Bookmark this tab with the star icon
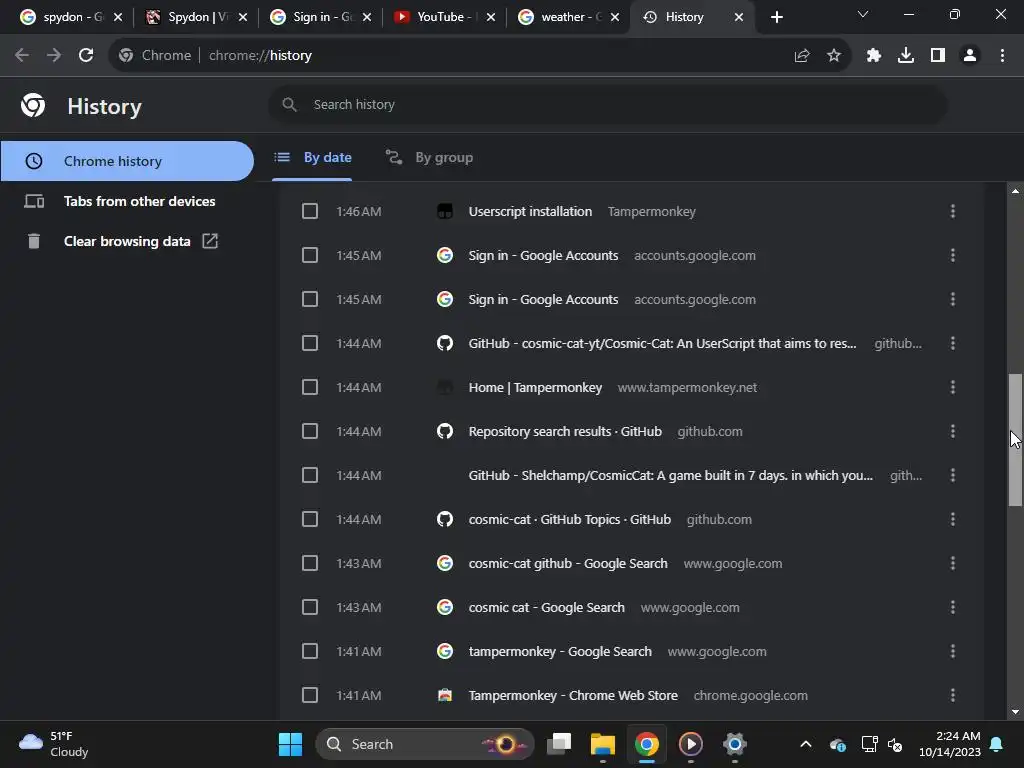The image size is (1024, 768). coord(834,56)
